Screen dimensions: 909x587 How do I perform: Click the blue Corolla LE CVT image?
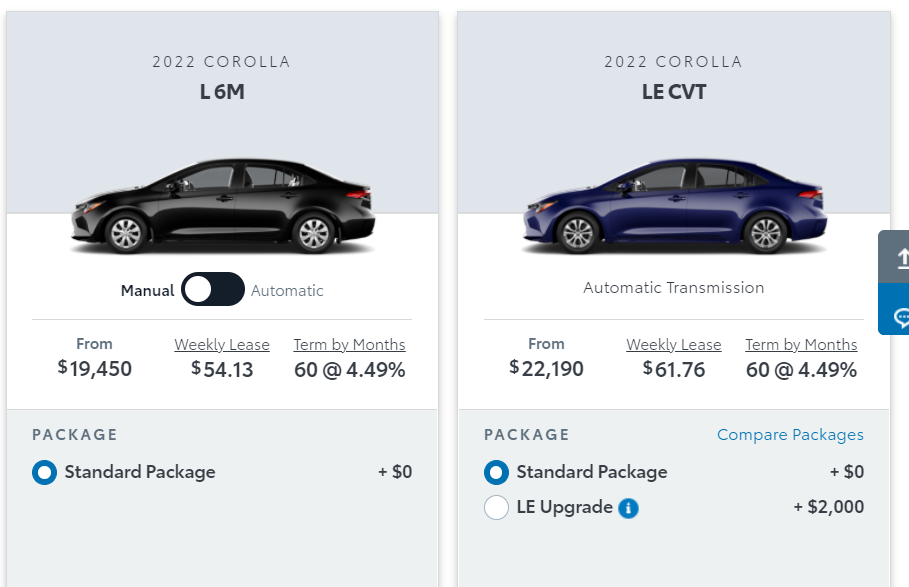pos(674,205)
